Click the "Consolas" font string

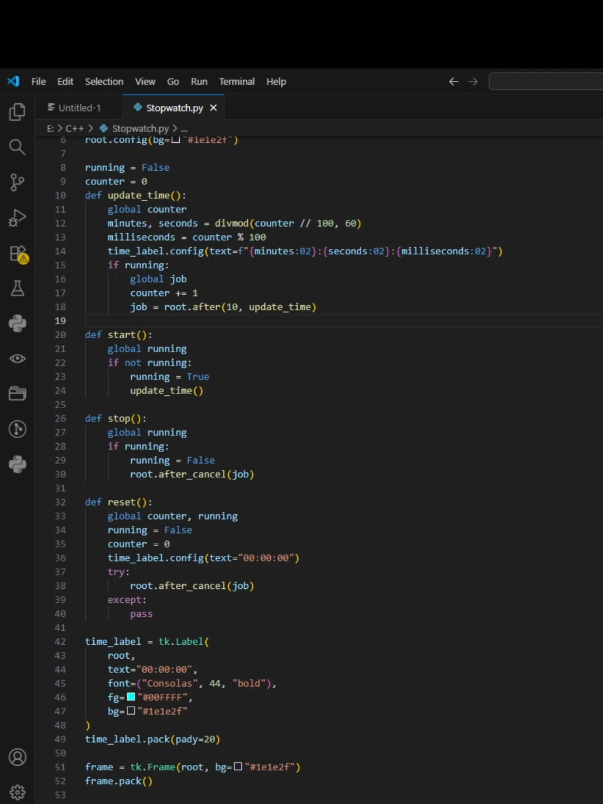click(172, 684)
